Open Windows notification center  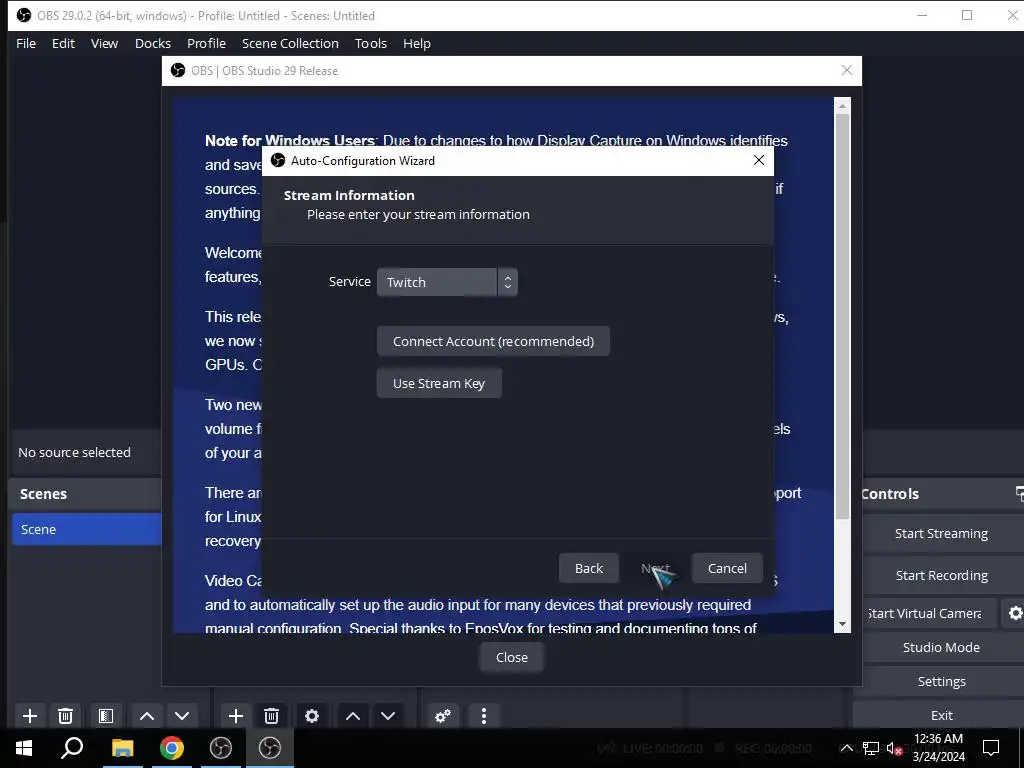point(991,748)
